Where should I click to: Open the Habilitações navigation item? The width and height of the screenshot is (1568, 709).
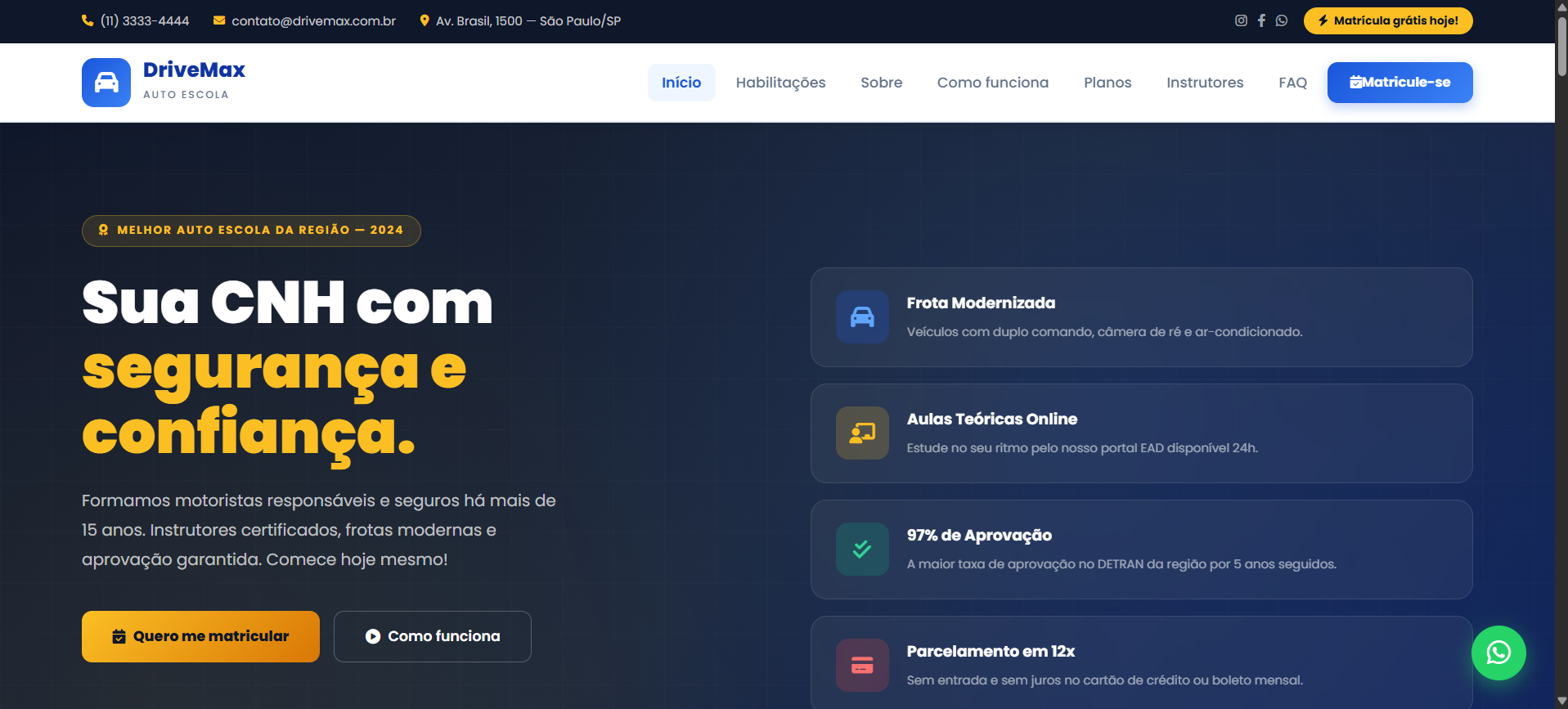780,83
